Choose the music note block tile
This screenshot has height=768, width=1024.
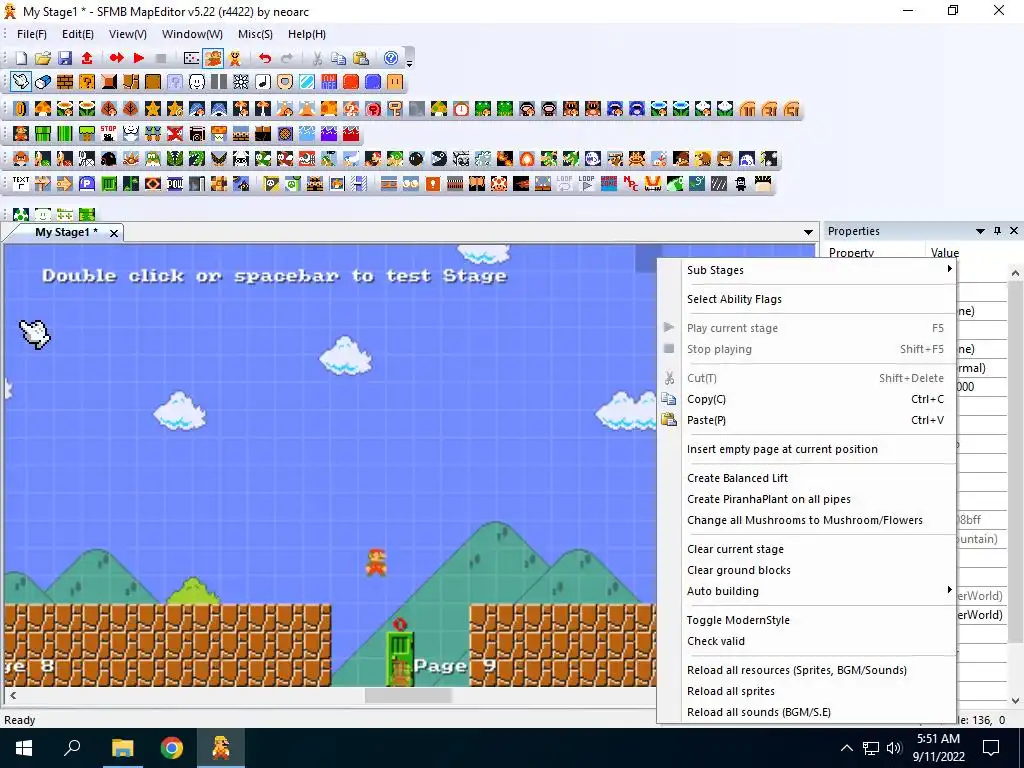[x=263, y=82]
